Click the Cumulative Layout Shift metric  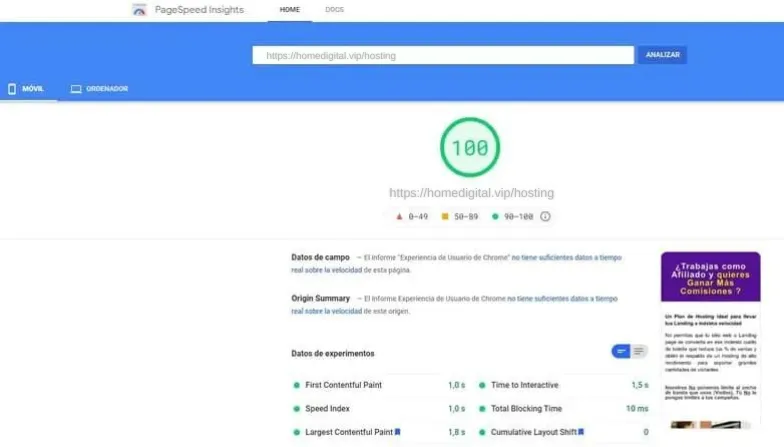tap(564, 432)
